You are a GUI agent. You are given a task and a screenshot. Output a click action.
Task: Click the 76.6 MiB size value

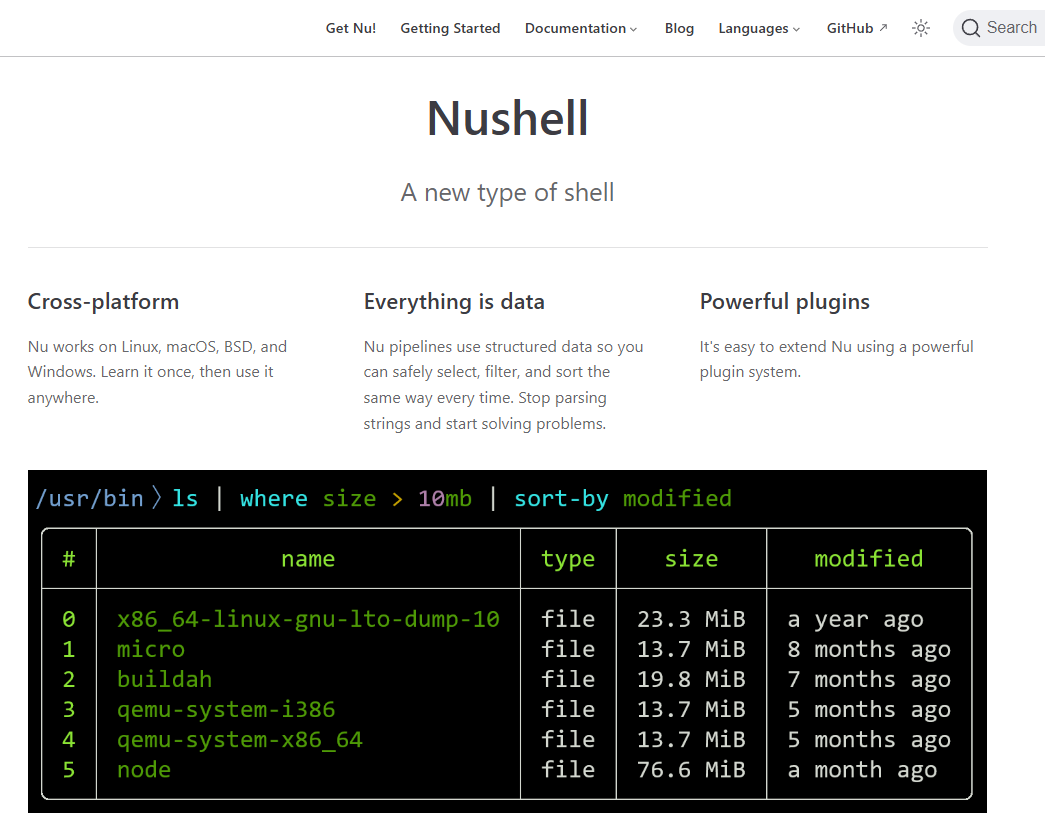pos(691,770)
